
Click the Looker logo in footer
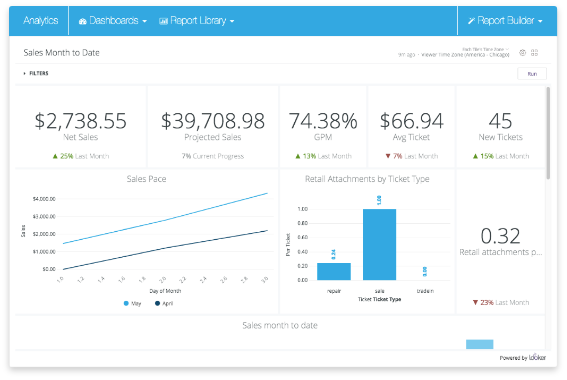pos(537,357)
